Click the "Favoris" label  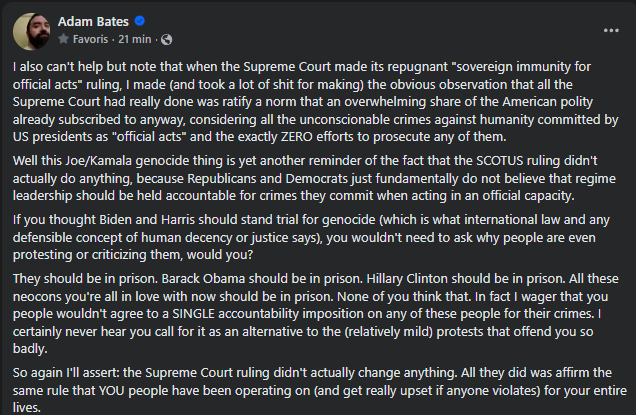pos(90,39)
